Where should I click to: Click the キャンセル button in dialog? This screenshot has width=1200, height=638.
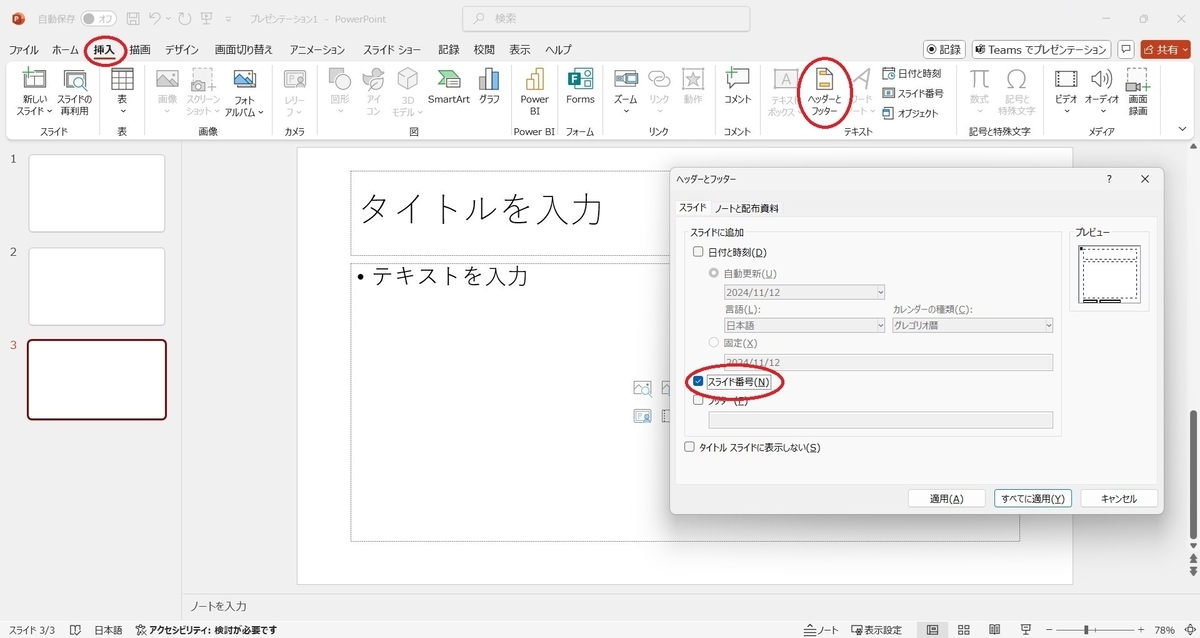tap(1118, 498)
